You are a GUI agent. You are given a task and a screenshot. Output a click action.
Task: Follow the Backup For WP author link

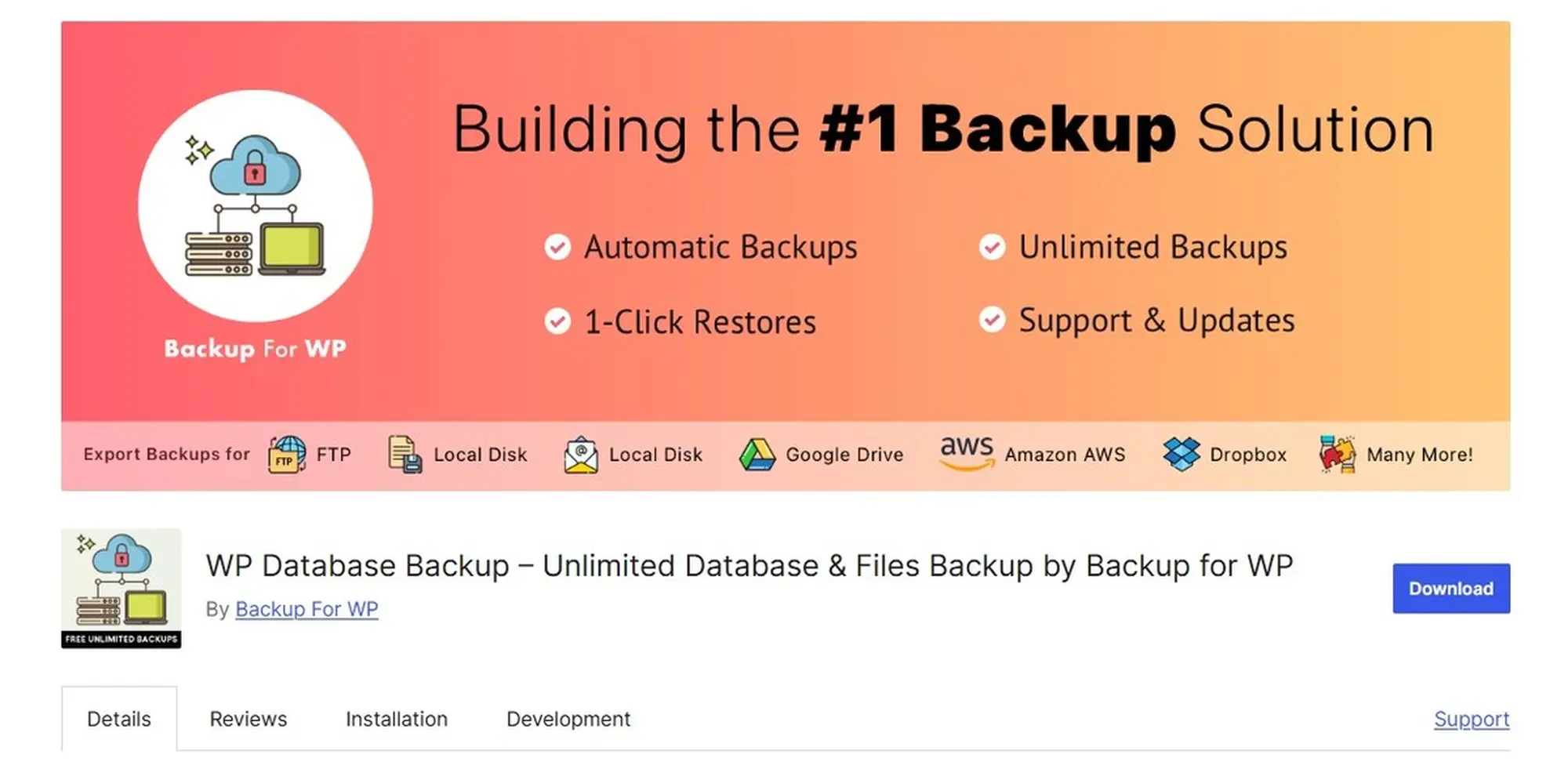point(307,609)
